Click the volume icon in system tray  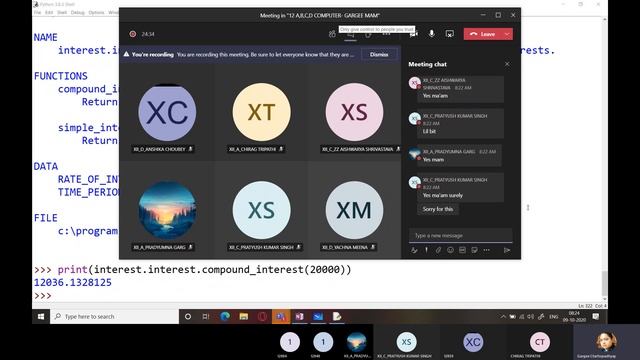531,316
